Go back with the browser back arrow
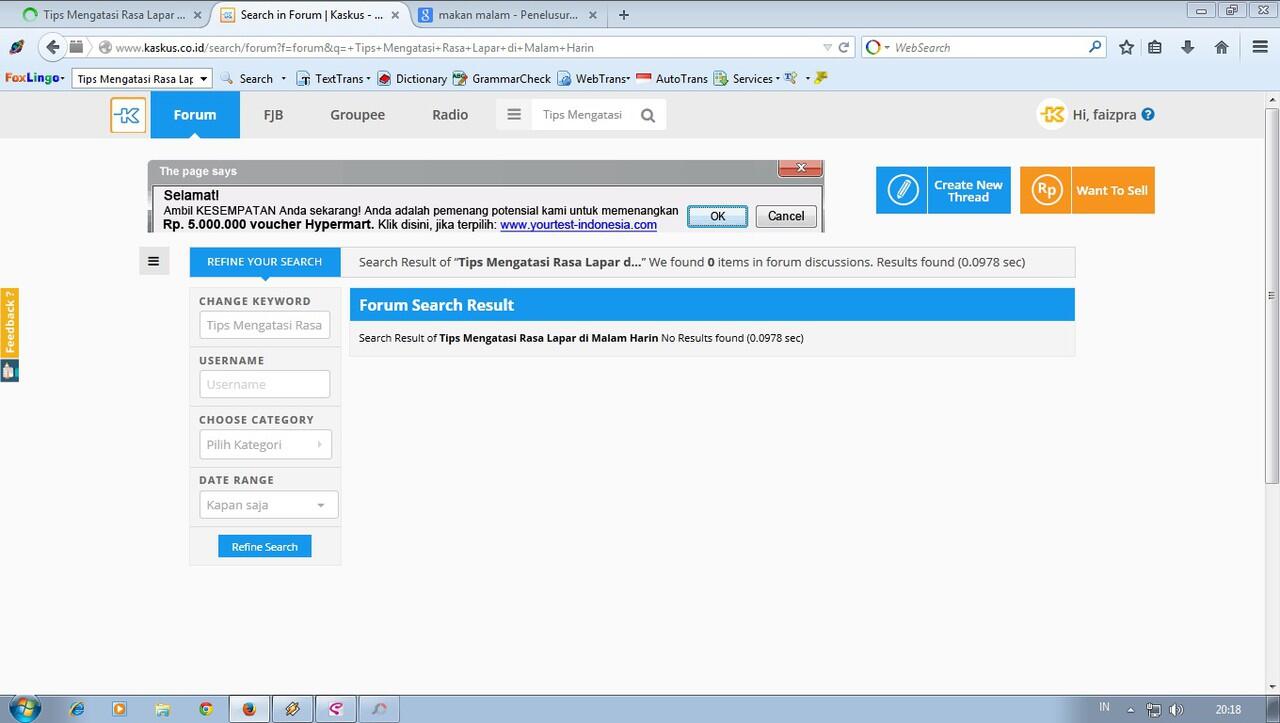This screenshot has height=723, width=1280. tap(52, 47)
